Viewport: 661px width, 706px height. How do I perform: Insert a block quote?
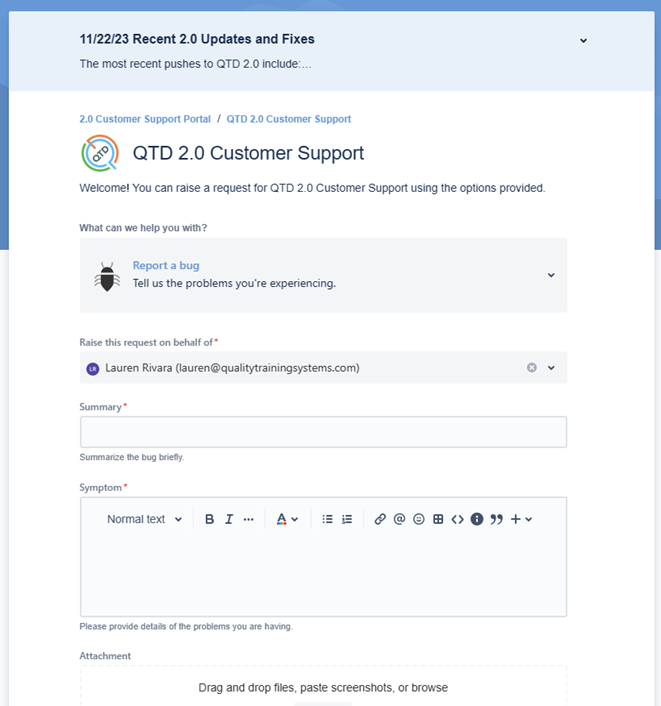coord(496,519)
